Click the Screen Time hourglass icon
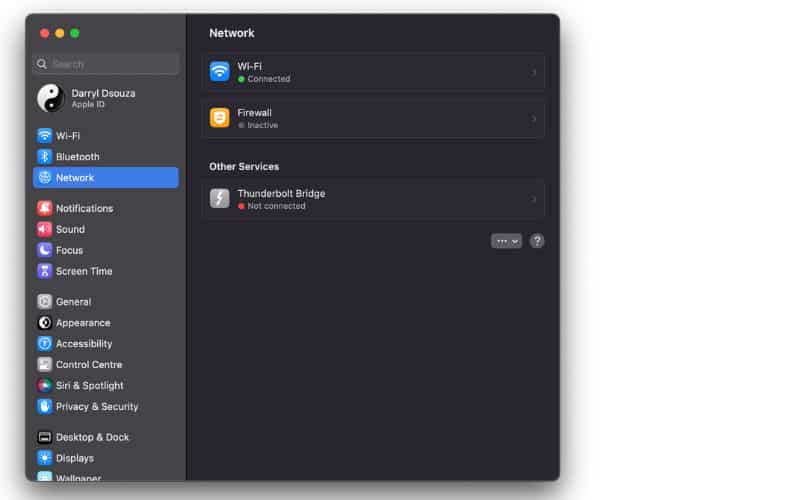This screenshot has width=800, height=500. click(x=45, y=271)
